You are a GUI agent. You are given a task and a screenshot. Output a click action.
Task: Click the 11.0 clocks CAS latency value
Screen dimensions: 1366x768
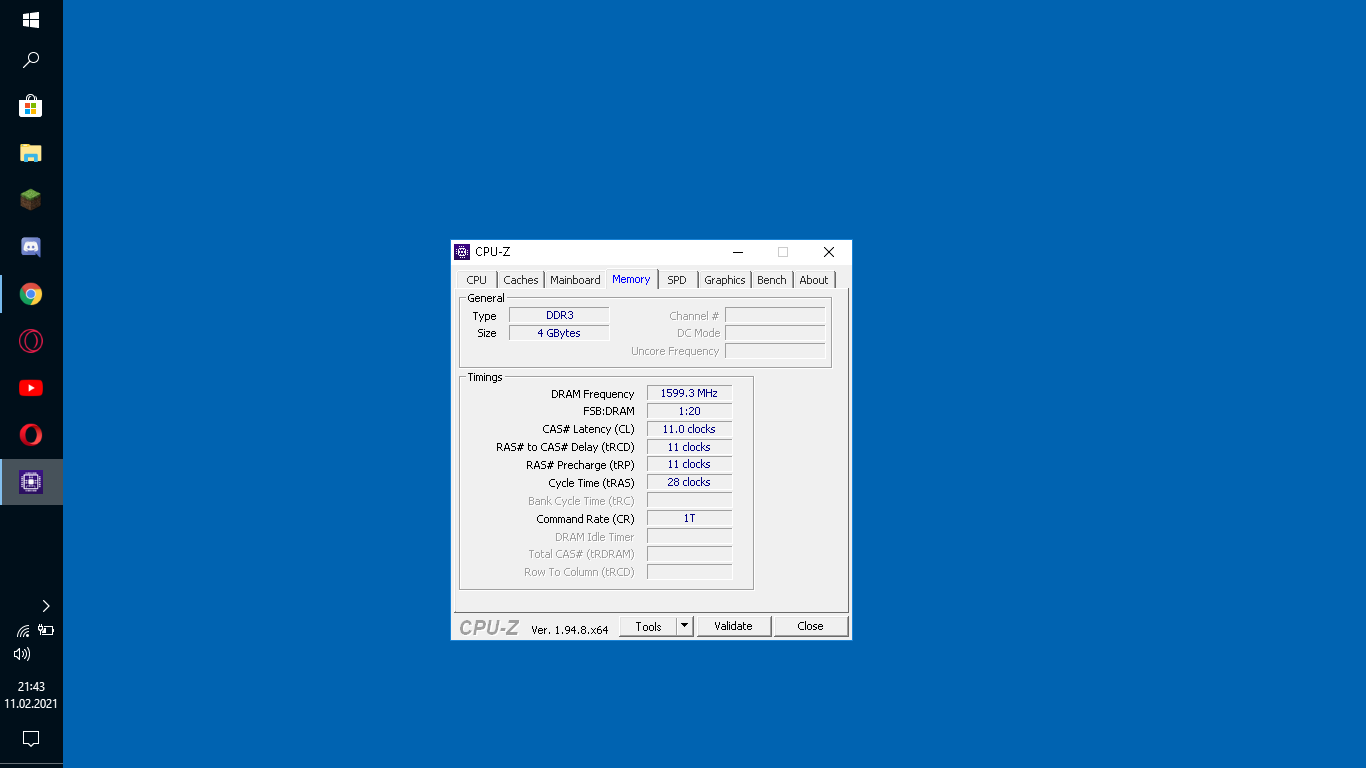click(x=689, y=429)
